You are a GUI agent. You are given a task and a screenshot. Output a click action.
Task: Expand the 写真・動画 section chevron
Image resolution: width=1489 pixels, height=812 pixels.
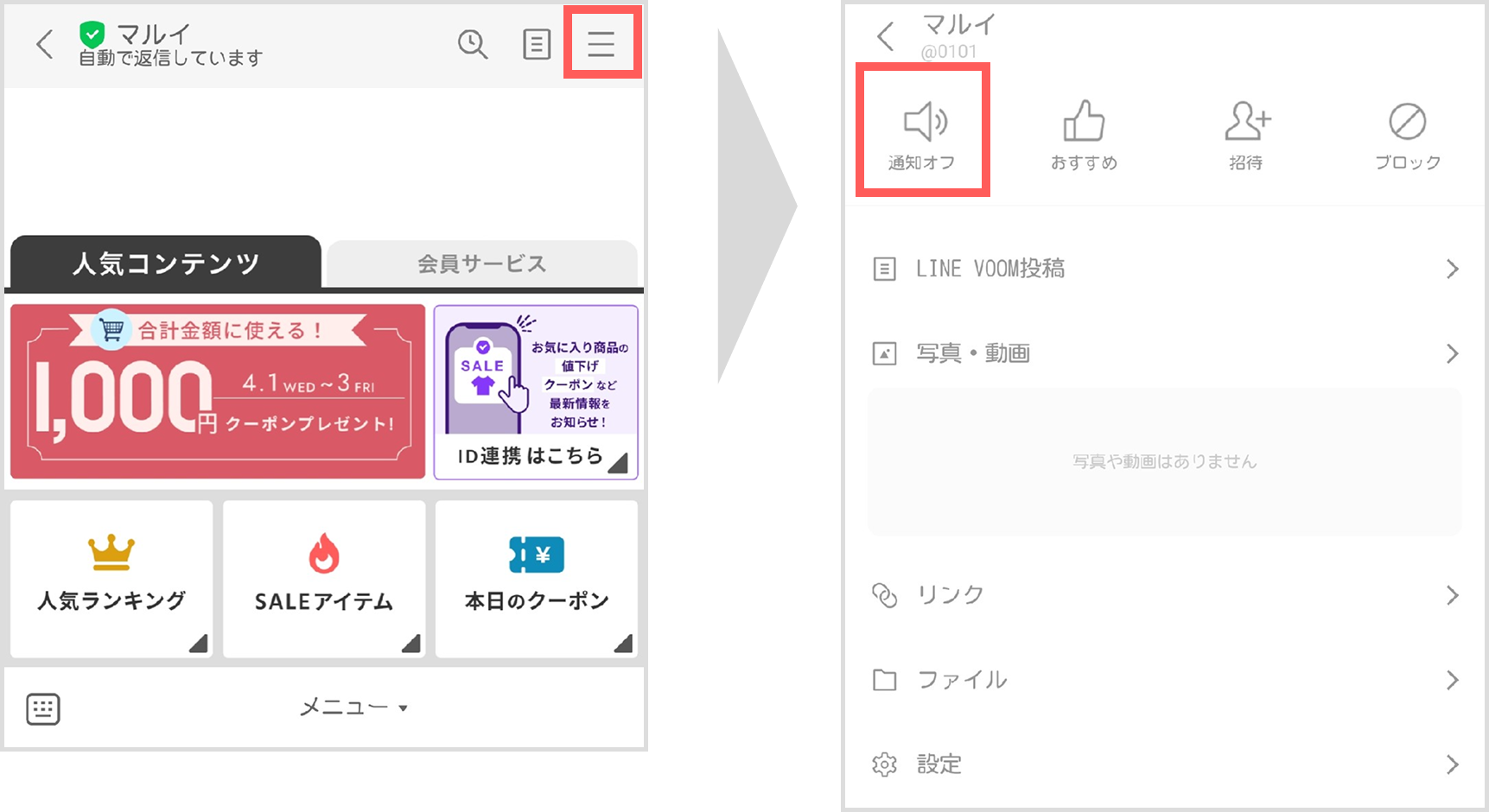coord(1450,352)
